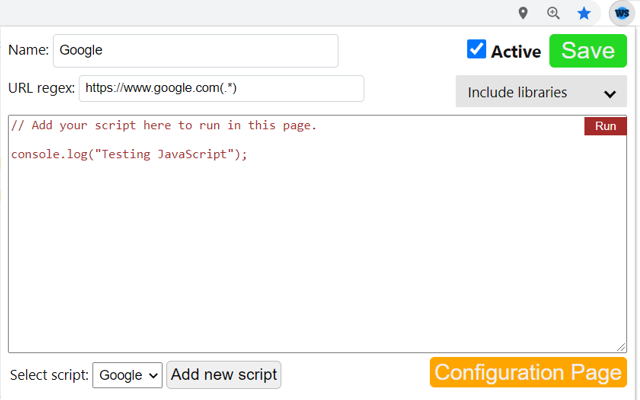Click the editor's corner resize handle
This screenshot has height=400, width=640.
621,346
